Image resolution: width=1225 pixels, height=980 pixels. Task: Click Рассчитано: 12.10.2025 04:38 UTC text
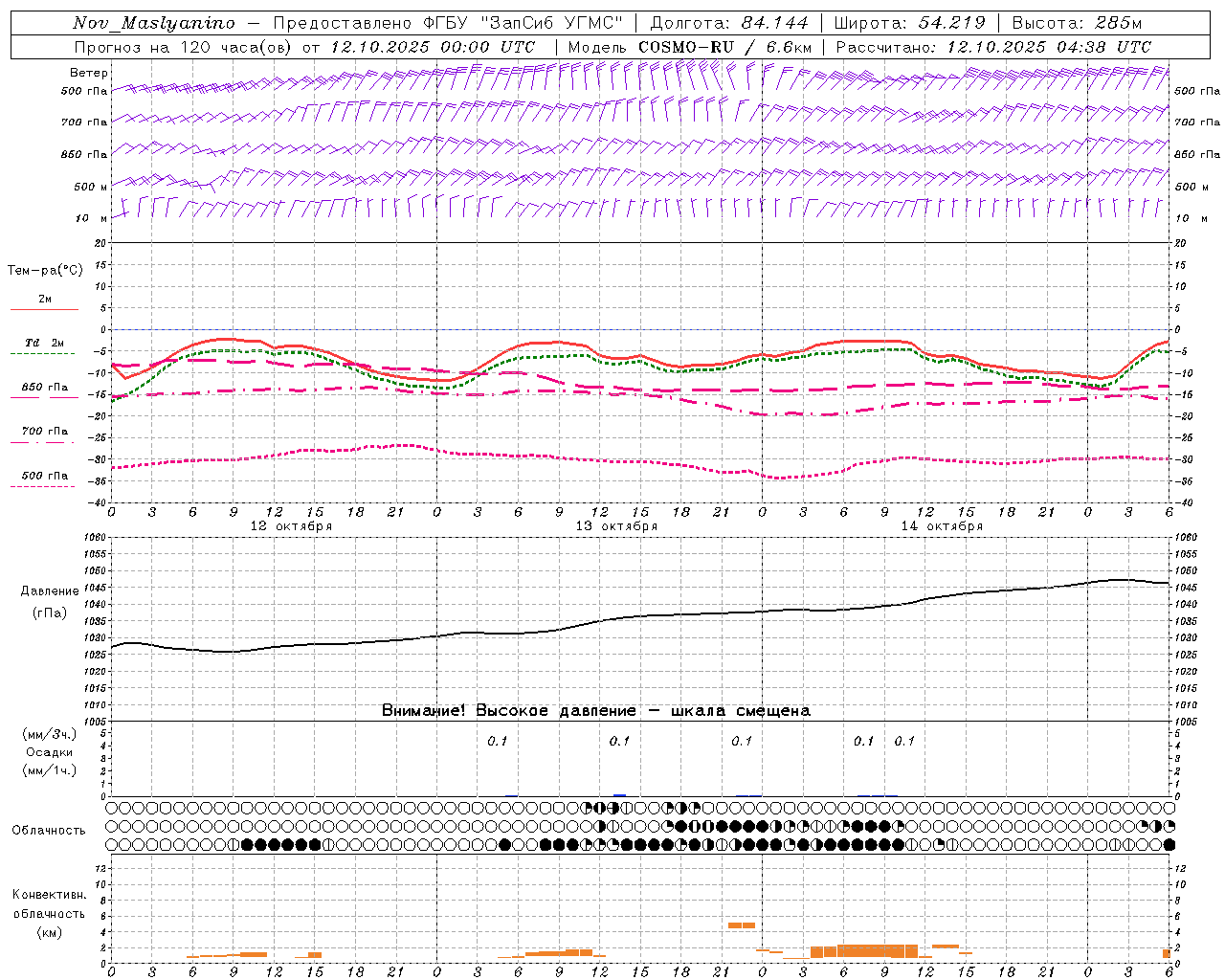[x=993, y=47]
